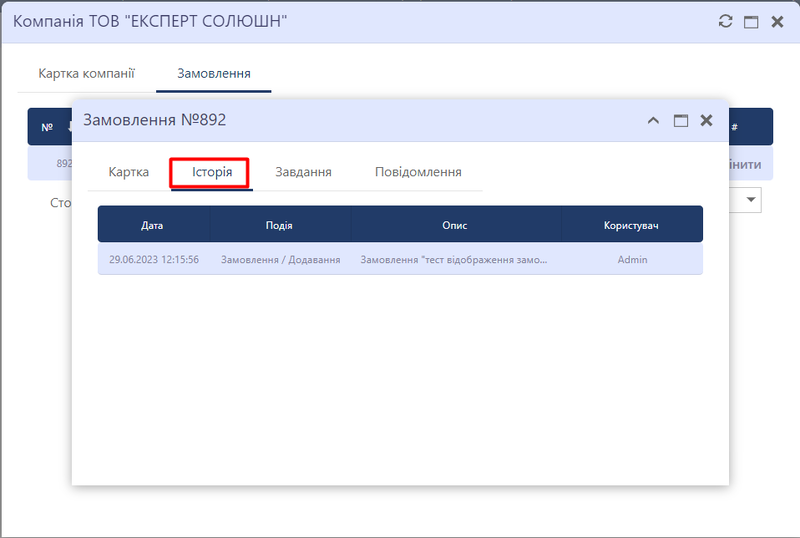Maximize the Замовлення №892 dialog

[x=681, y=120]
